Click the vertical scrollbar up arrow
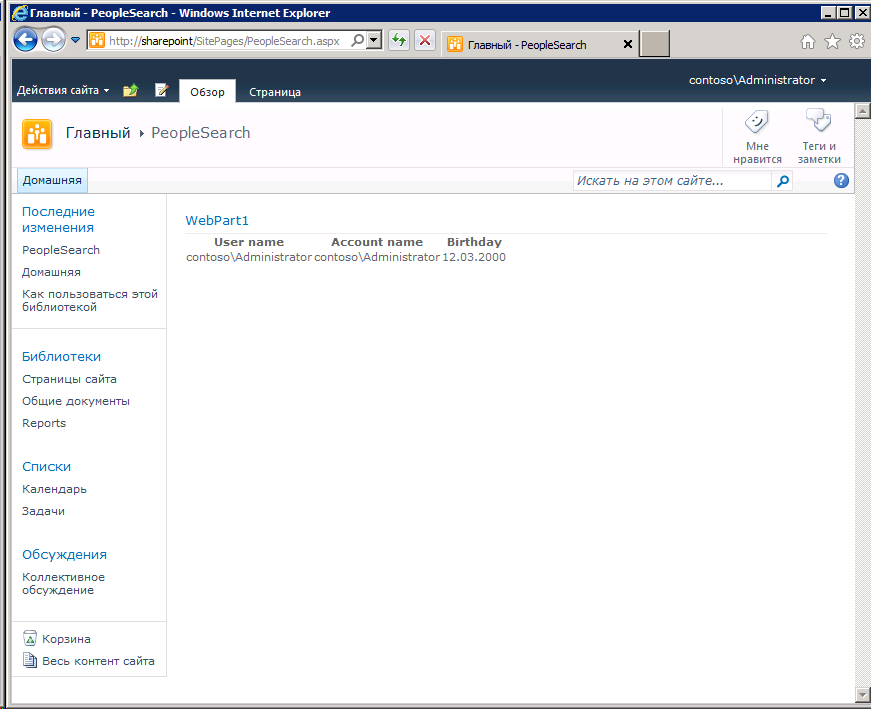The height and width of the screenshot is (709, 871). click(862, 111)
